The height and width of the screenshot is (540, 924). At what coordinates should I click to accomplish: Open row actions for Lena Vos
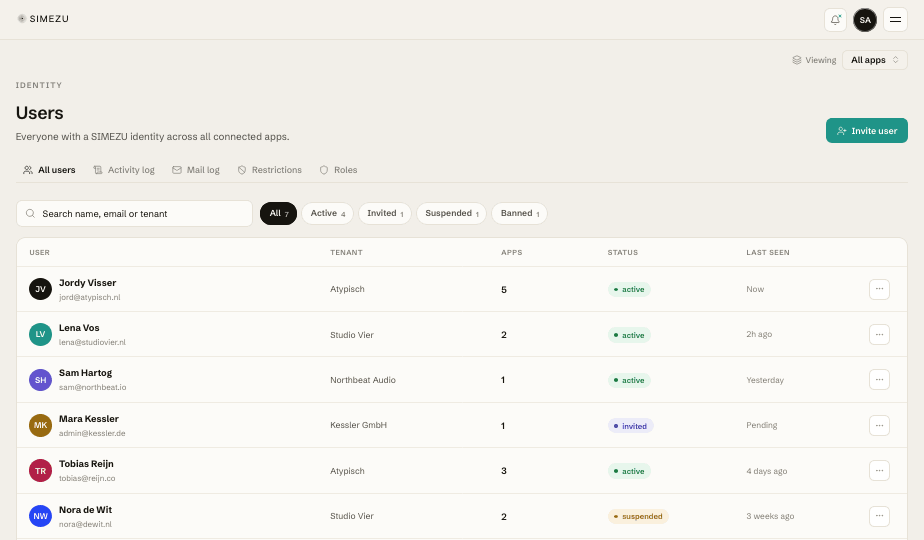click(x=879, y=334)
